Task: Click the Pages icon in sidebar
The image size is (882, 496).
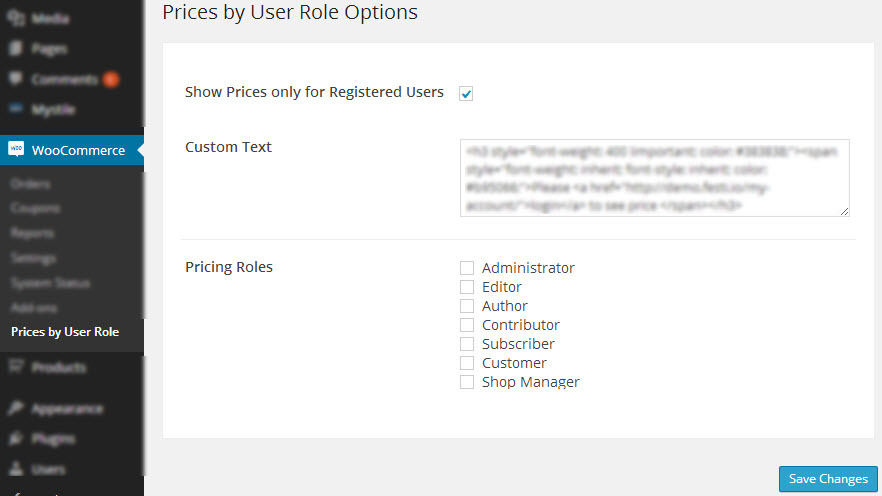Action: pyautogui.click(x=16, y=48)
